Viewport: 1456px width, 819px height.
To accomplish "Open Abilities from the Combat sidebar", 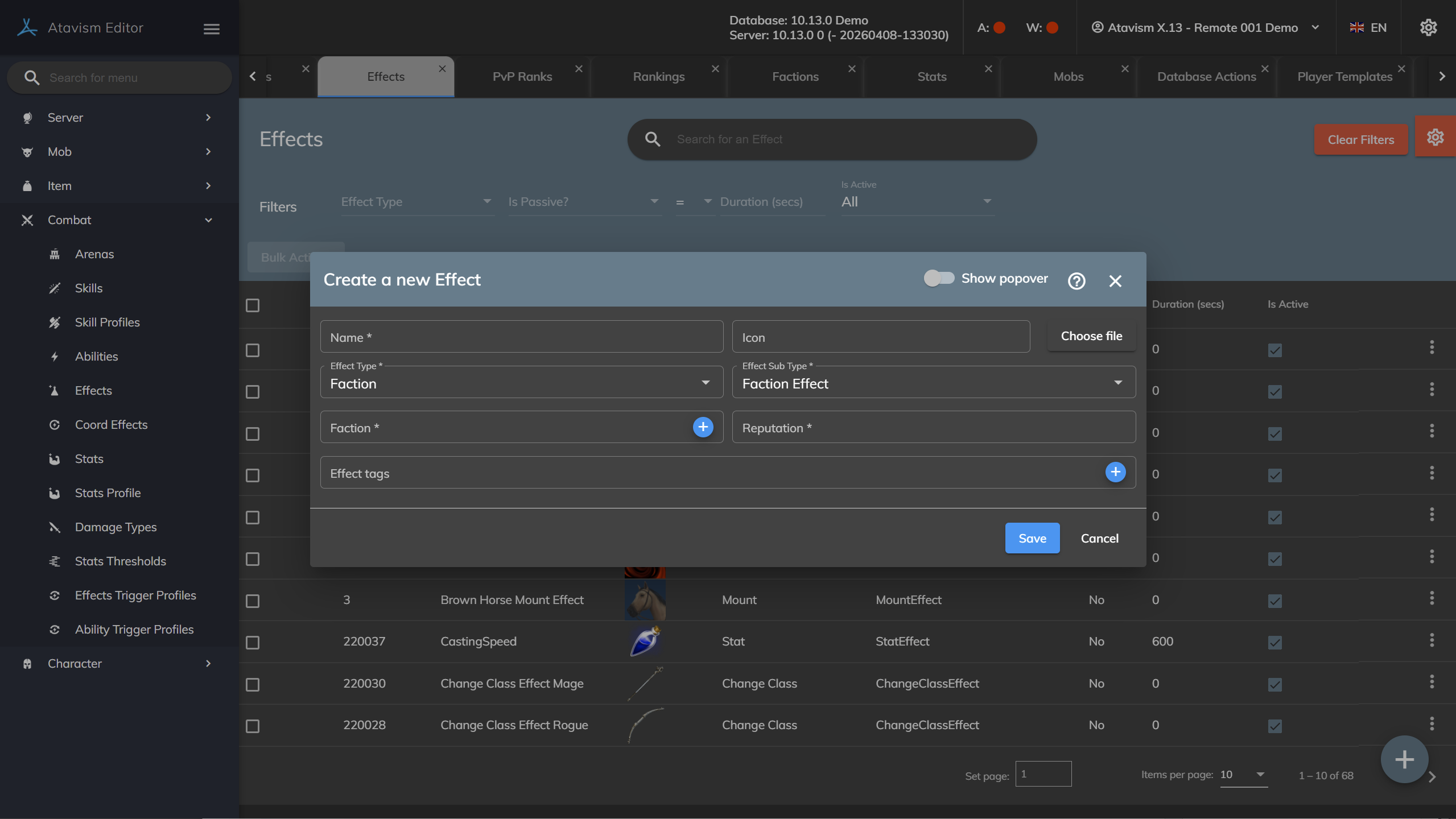I will click(96, 357).
